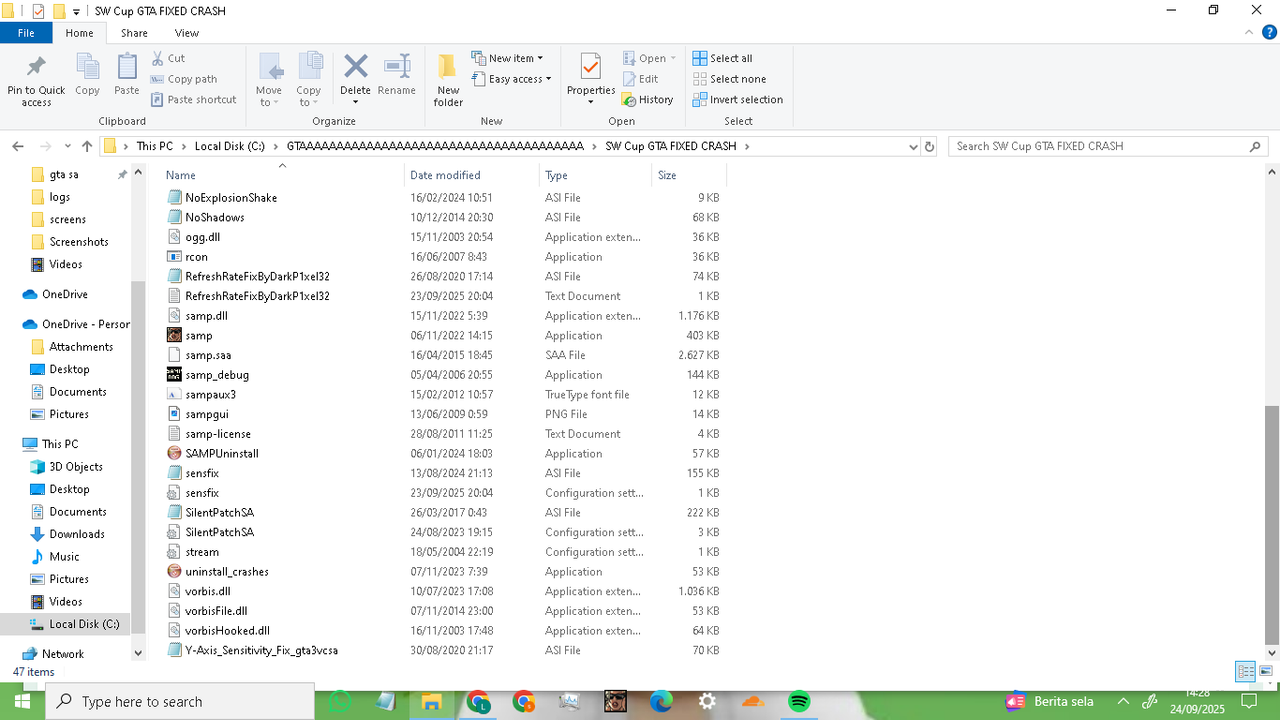Image resolution: width=1280 pixels, height=720 pixels.
Task: Expand the address bar history dropdown
Action: 912,146
